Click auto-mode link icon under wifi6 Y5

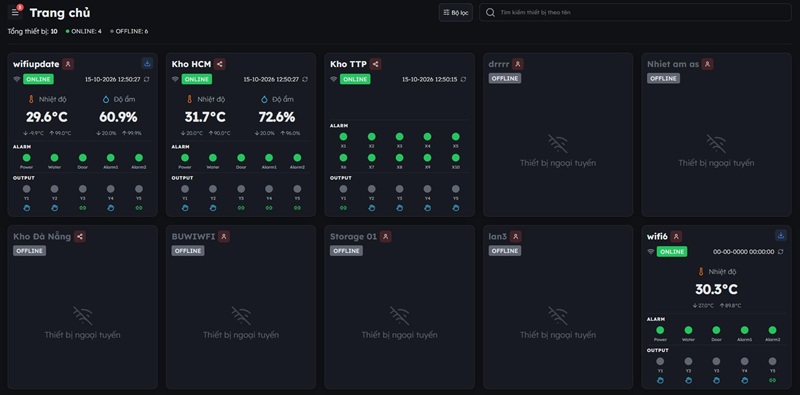pyautogui.click(x=772, y=380)
